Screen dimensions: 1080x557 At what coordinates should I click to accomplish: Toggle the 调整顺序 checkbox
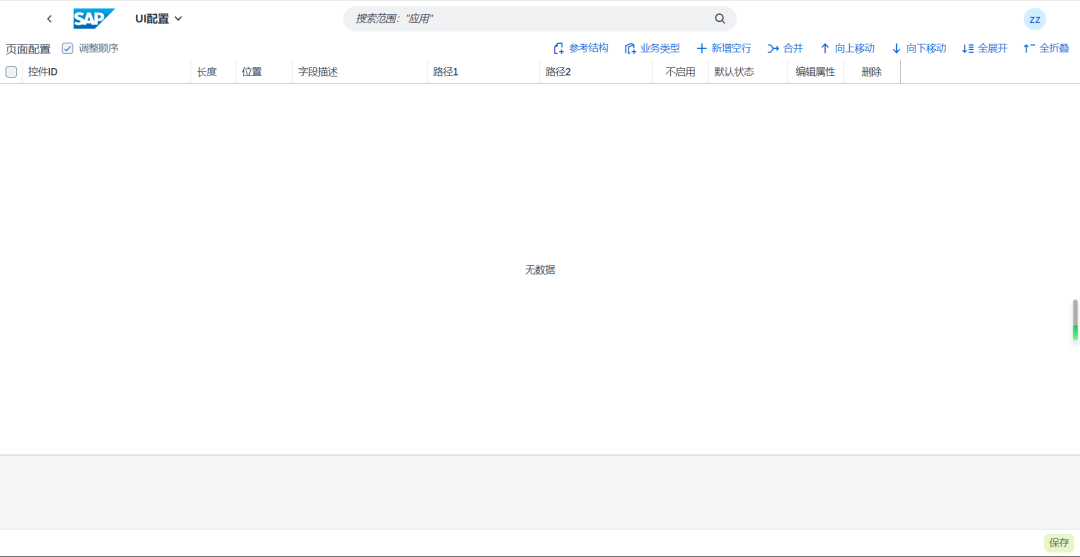[x=68, y=48]
